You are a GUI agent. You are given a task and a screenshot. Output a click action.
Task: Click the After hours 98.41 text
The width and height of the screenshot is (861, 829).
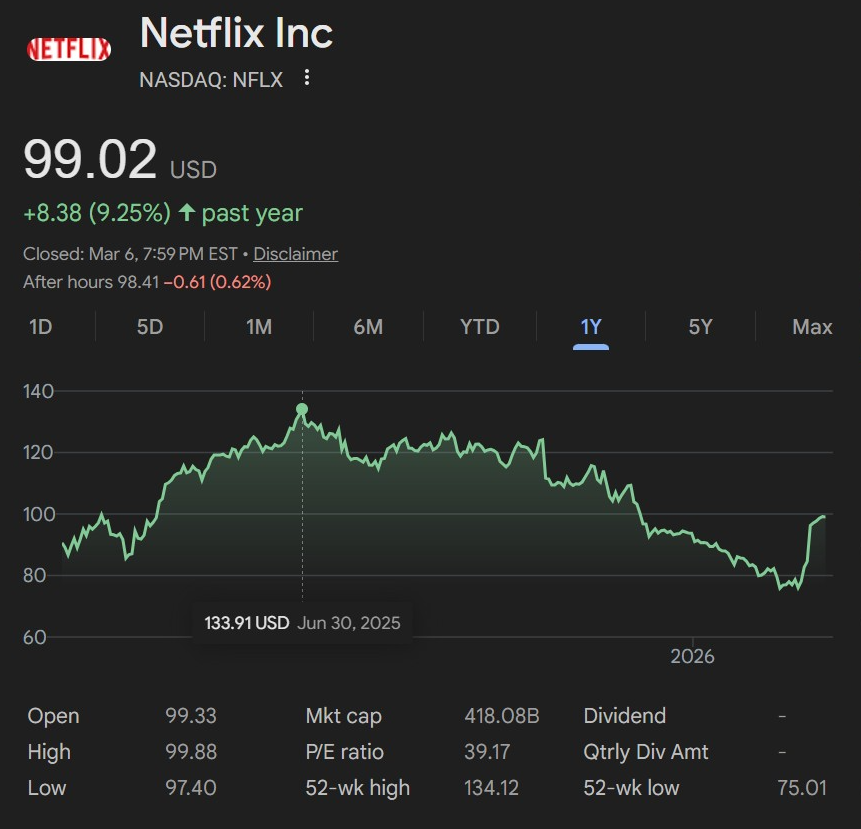[x=91, y=282]
